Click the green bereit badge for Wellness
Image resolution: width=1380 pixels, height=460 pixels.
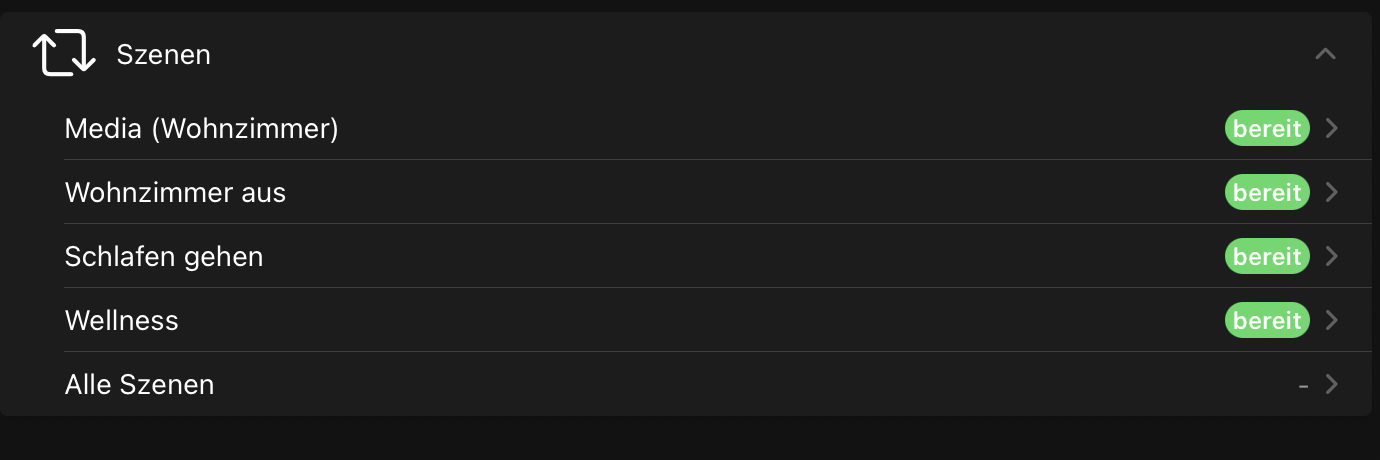(x=1267, y=320)
